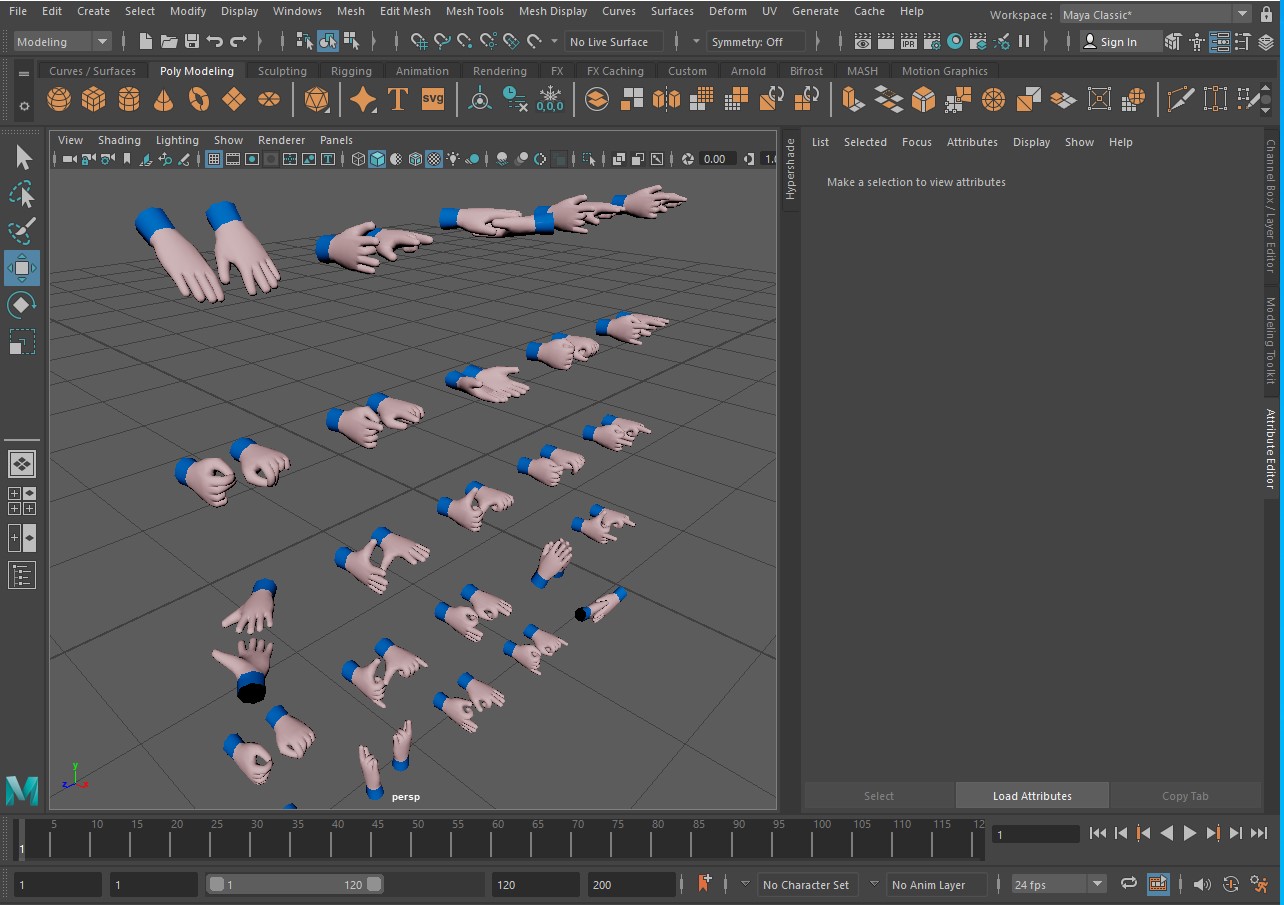Click the playback range slider bar

(294, 885)
